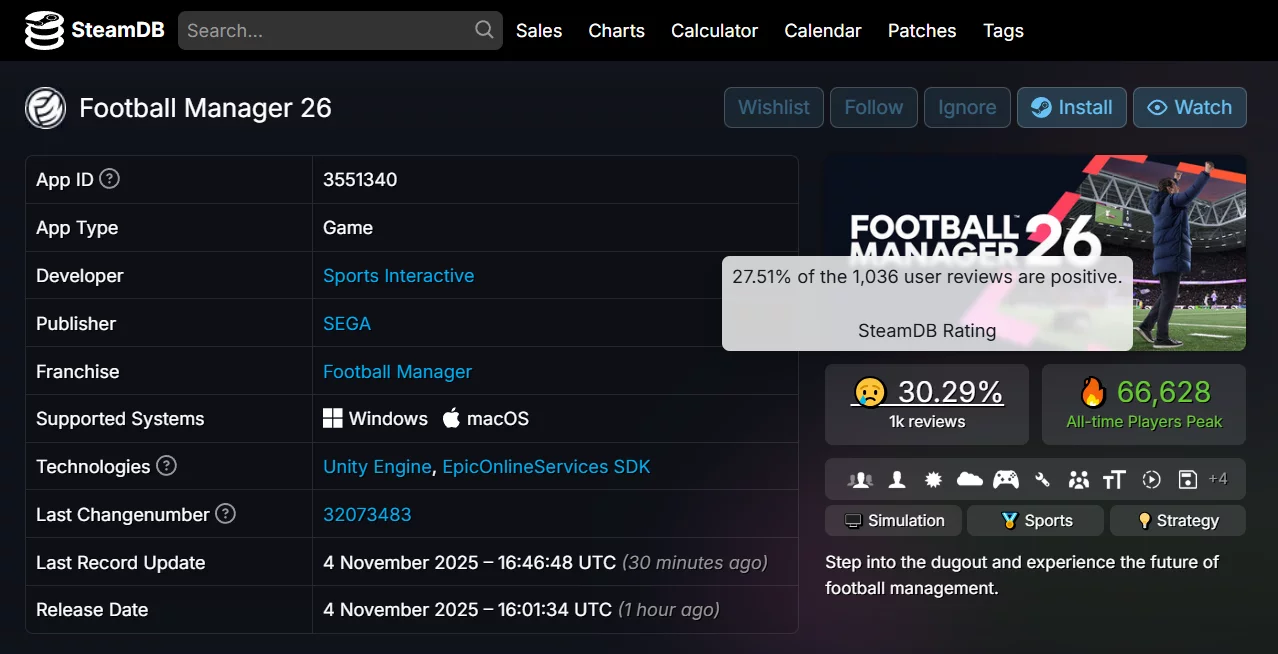This screenshot has width=1278, height=654.
Task: Toggle Wishlist for Football Manager 26
Action: (x=773, y=108)
